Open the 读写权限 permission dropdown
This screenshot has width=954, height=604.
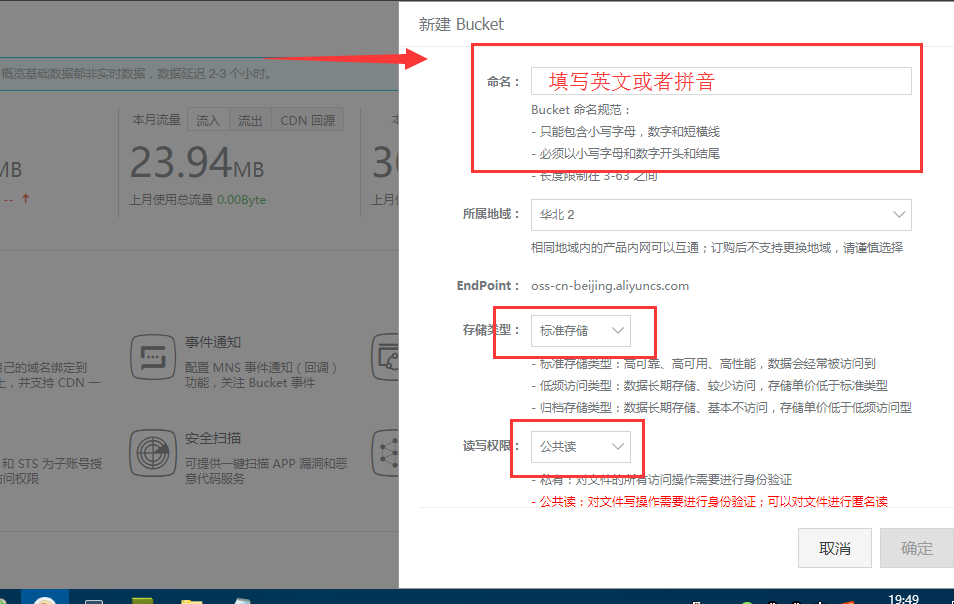(580, 446)
